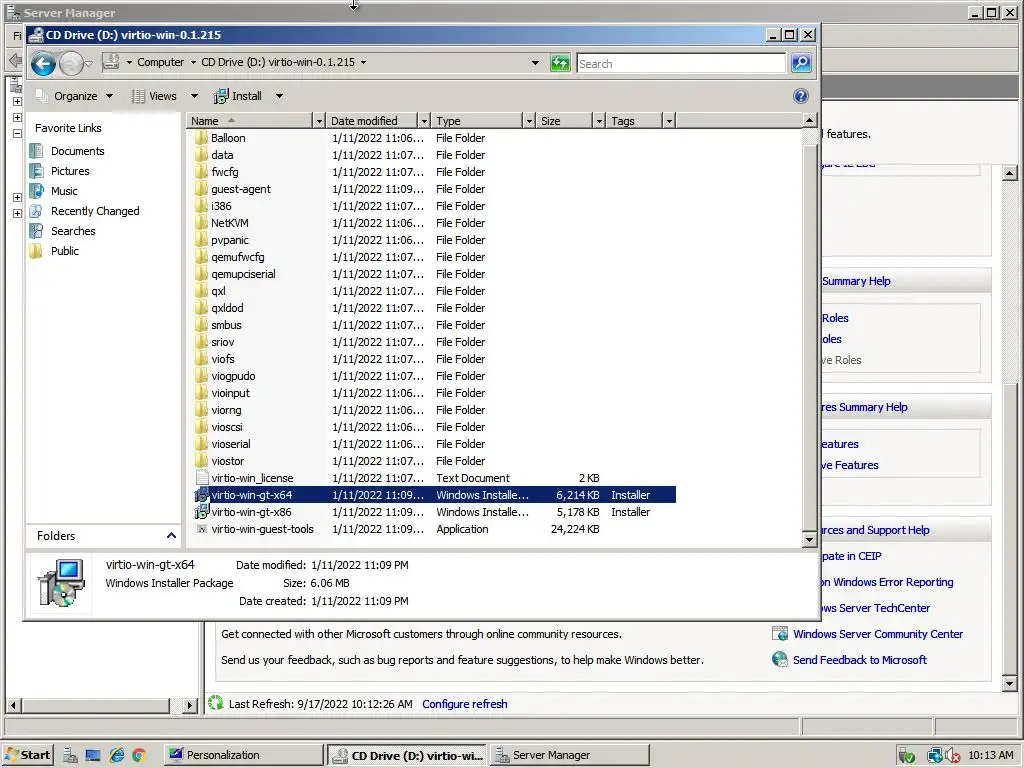Click Configure refresh link in Server Manager
The image size is (1024, 768).
[464, 704]
